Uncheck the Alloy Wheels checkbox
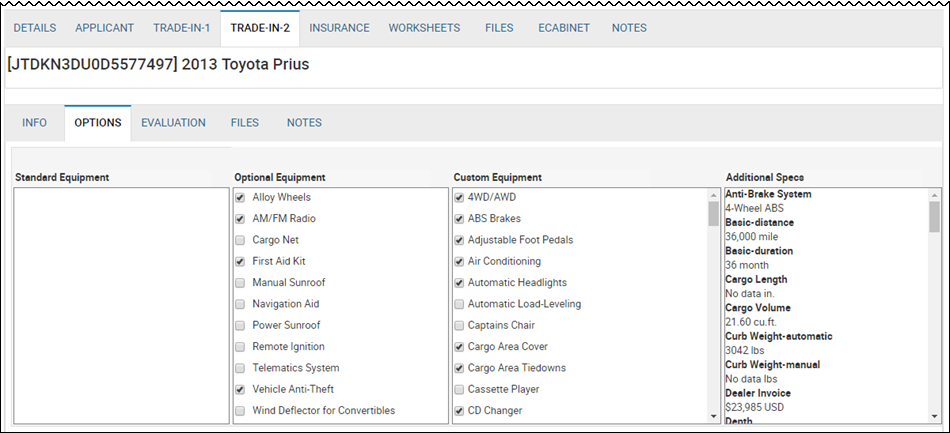 tap(240, 197)
